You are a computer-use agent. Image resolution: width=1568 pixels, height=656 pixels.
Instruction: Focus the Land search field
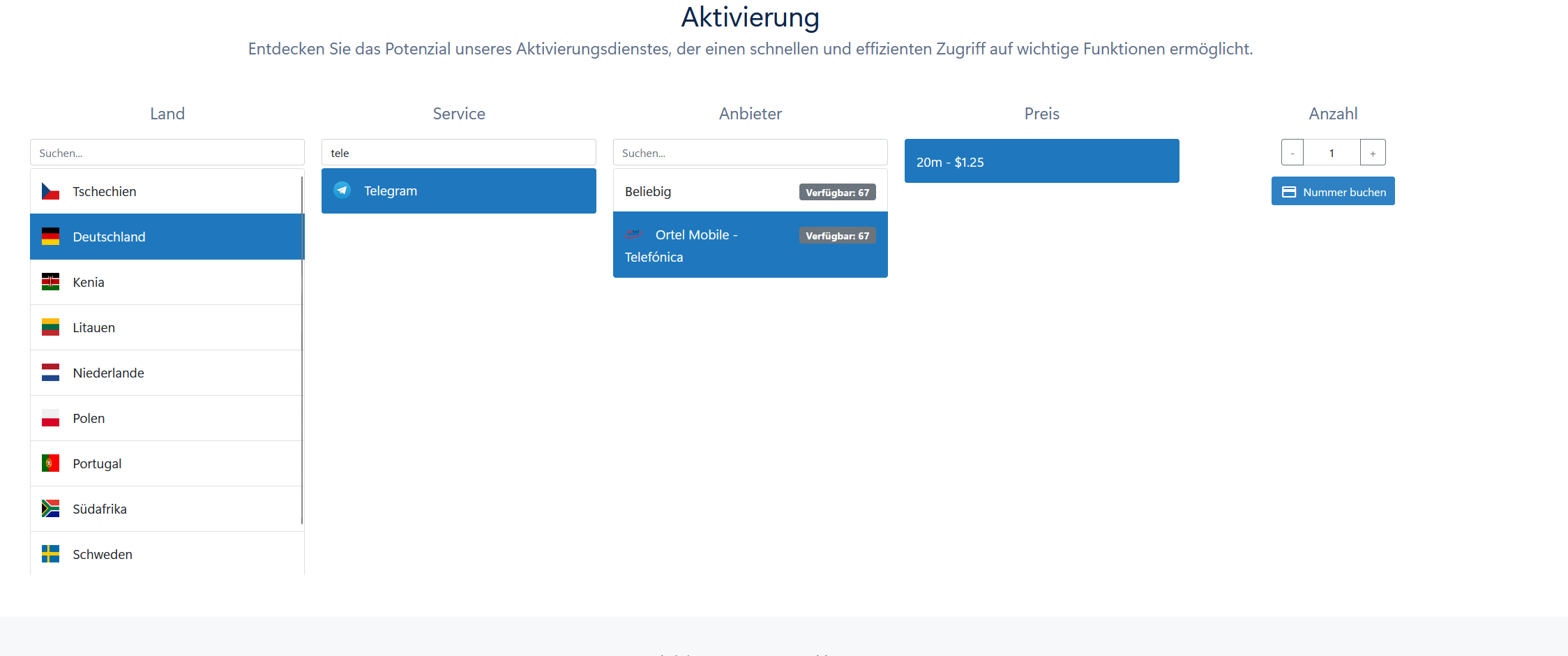pyautogui.click(x=167, y=152)
